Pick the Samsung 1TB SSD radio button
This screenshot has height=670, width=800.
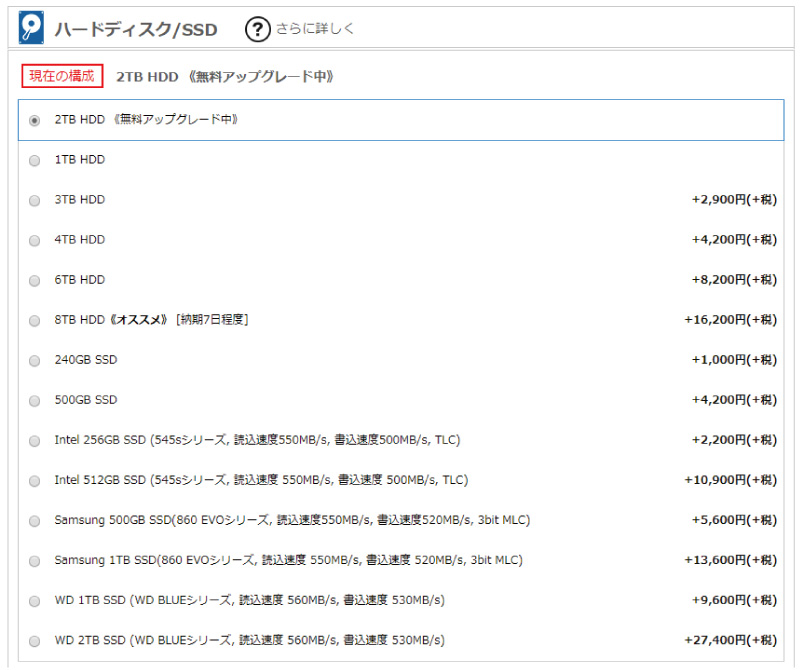click(34, 561)
